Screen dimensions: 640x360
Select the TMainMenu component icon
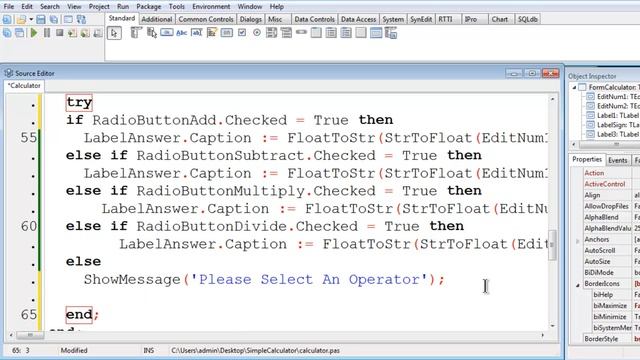pos(136,33)
